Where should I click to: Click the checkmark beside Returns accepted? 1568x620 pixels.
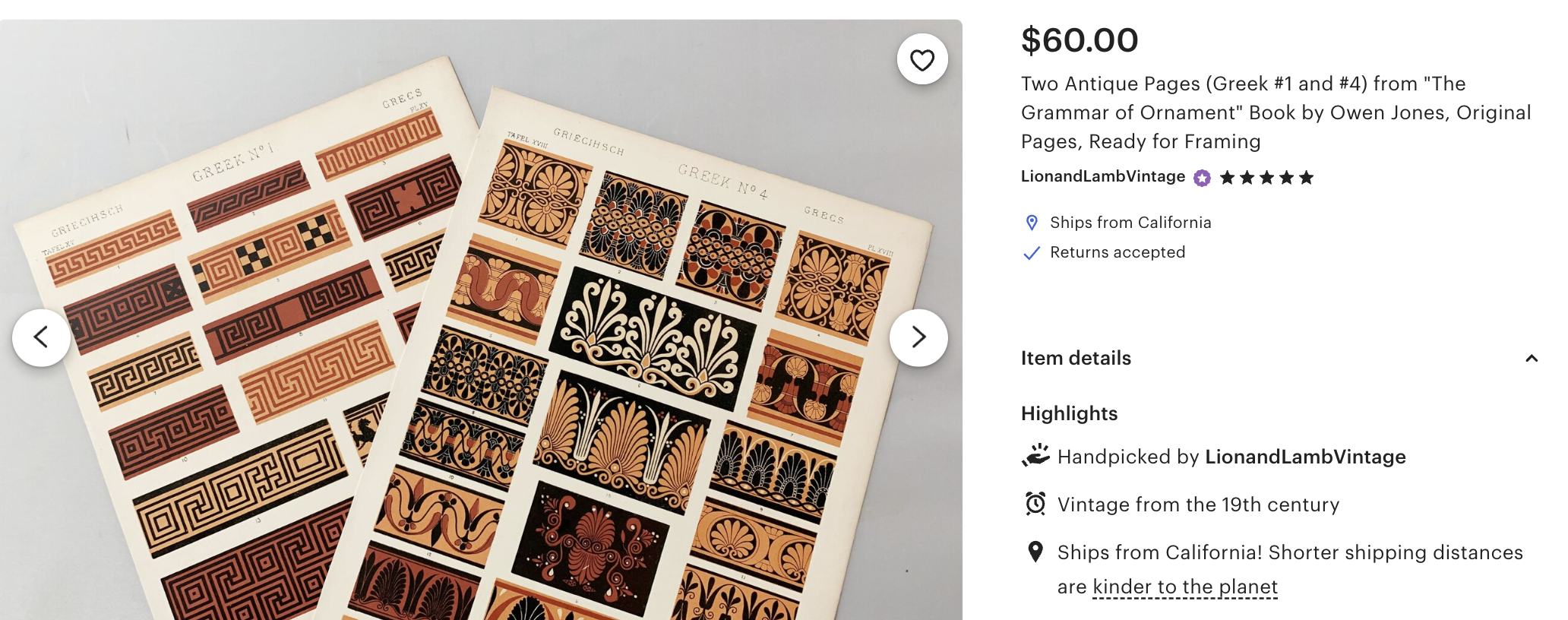pyautogui.click(x=1032, y=253)
